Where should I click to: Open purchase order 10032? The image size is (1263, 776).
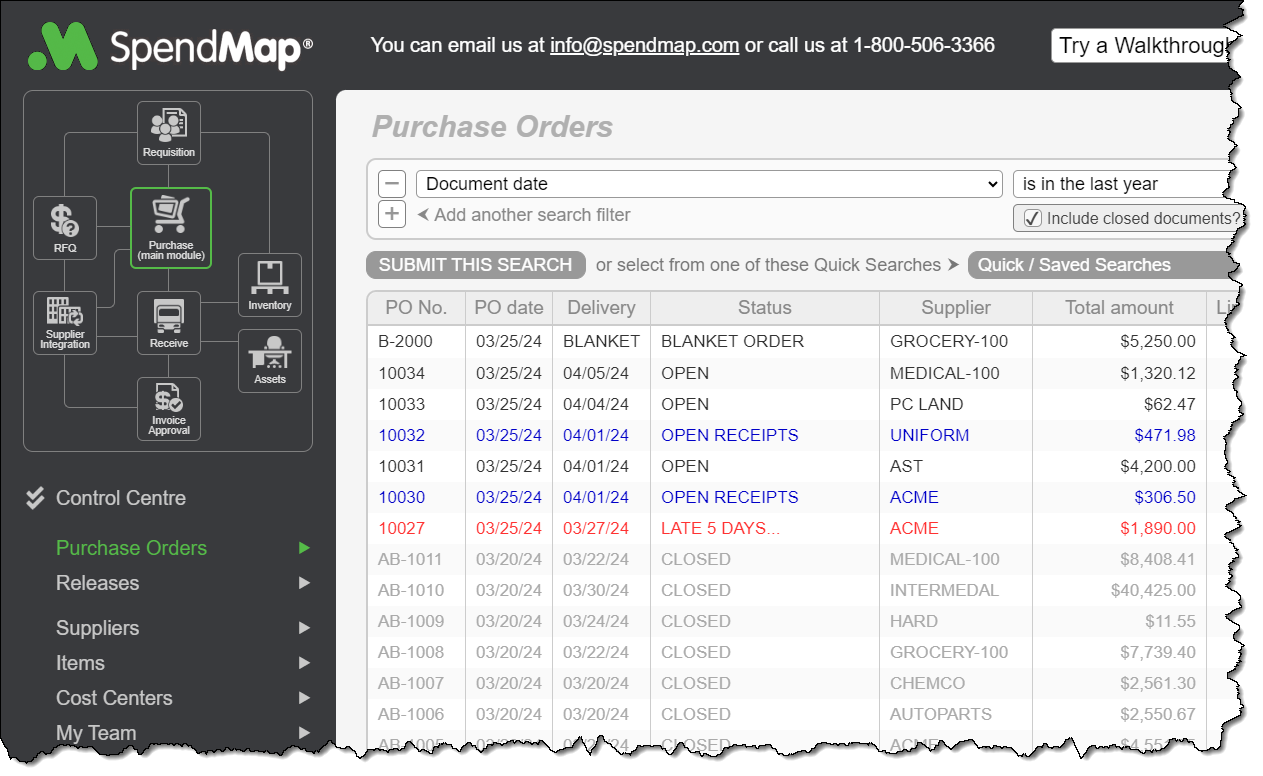(x=416, y=435)
